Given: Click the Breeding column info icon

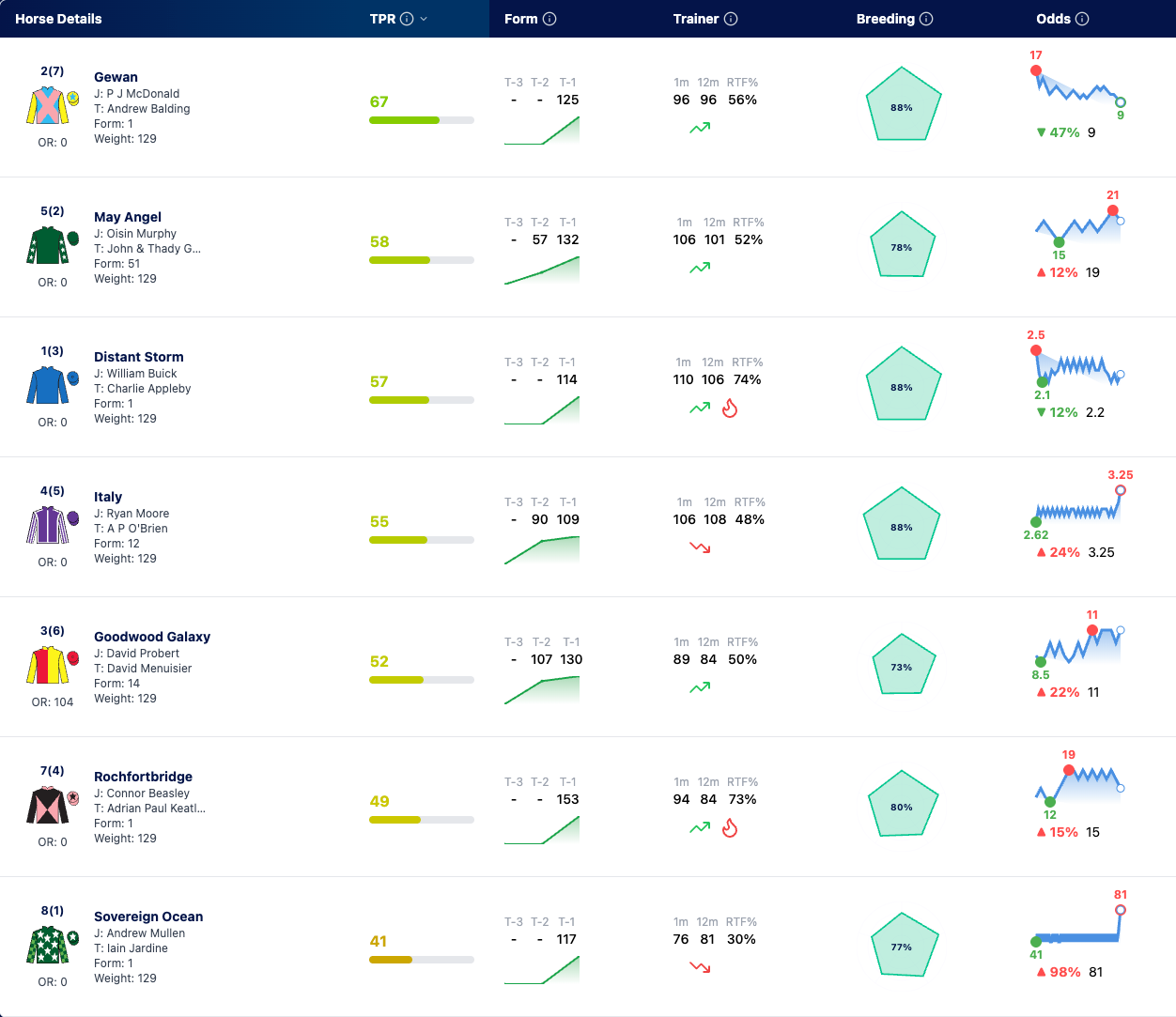Looking at the screenshot, I should point(926,19).
